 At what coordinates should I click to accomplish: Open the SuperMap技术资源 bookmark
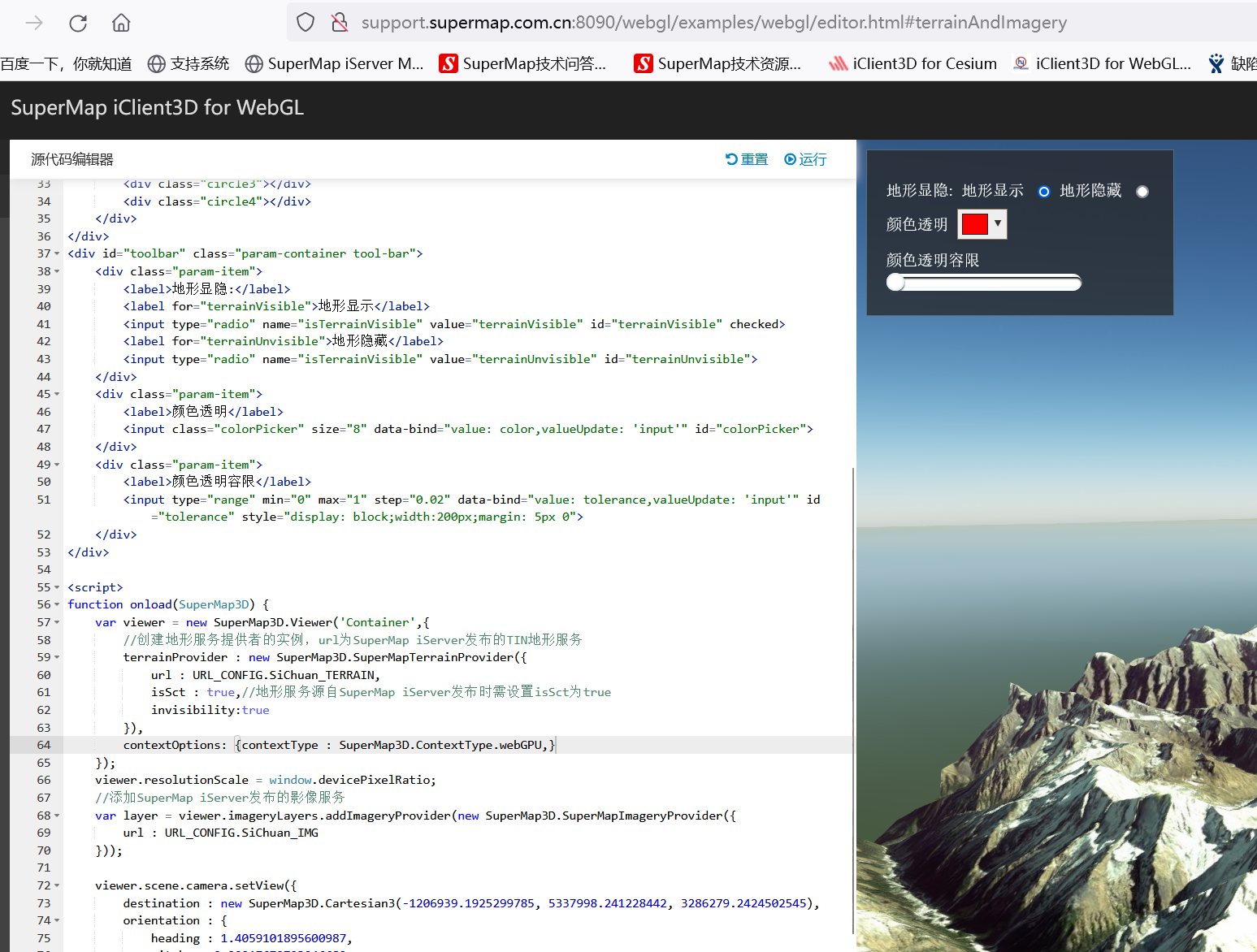[x=717, y=63]
